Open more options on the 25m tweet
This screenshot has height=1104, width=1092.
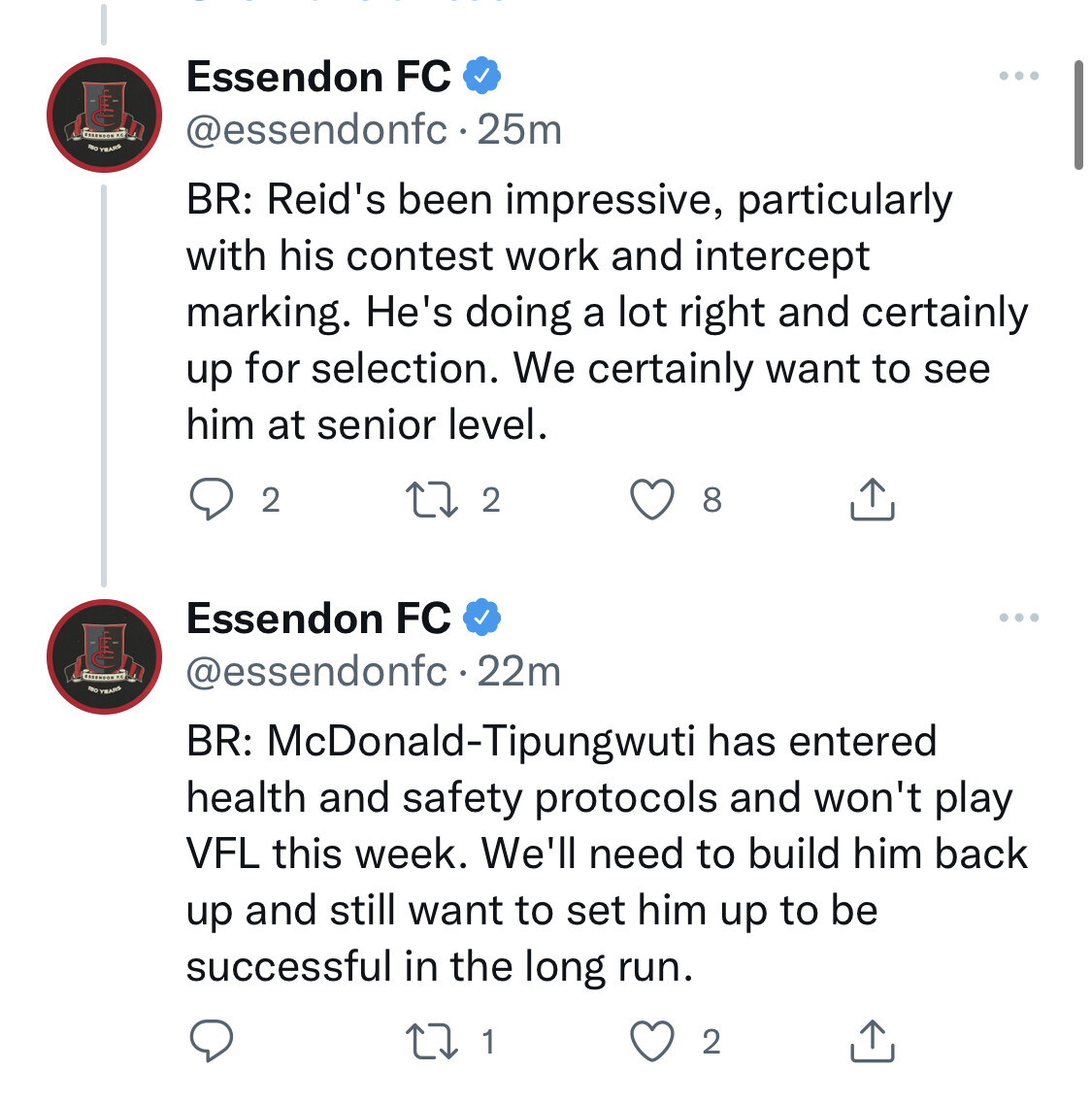pos(1019,76)
